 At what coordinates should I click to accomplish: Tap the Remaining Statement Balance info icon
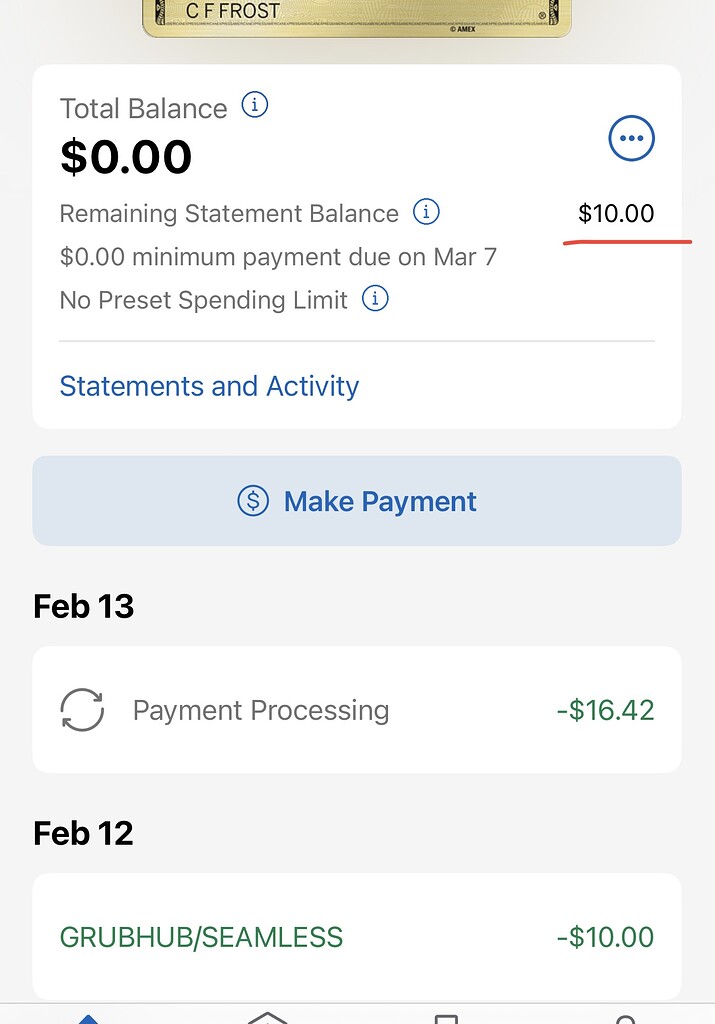tap(426, 212)
